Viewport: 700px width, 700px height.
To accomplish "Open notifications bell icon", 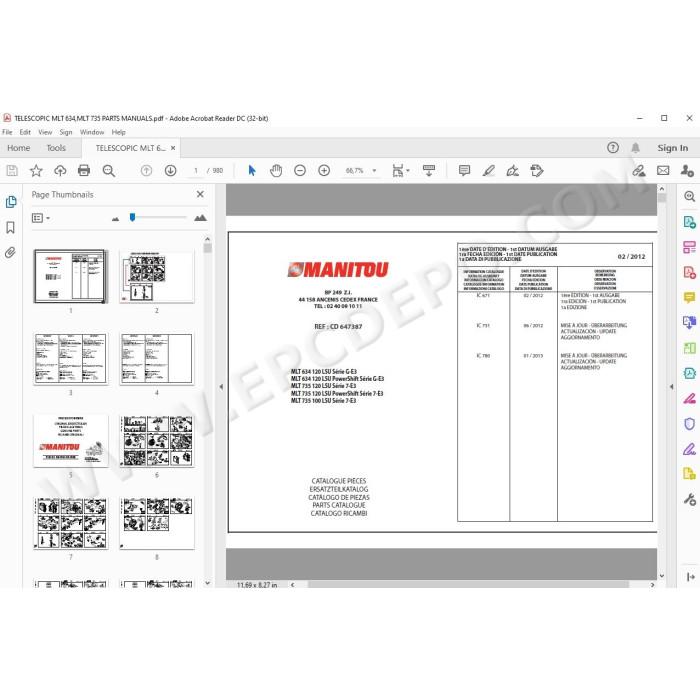I will click(x=636, y=148).
